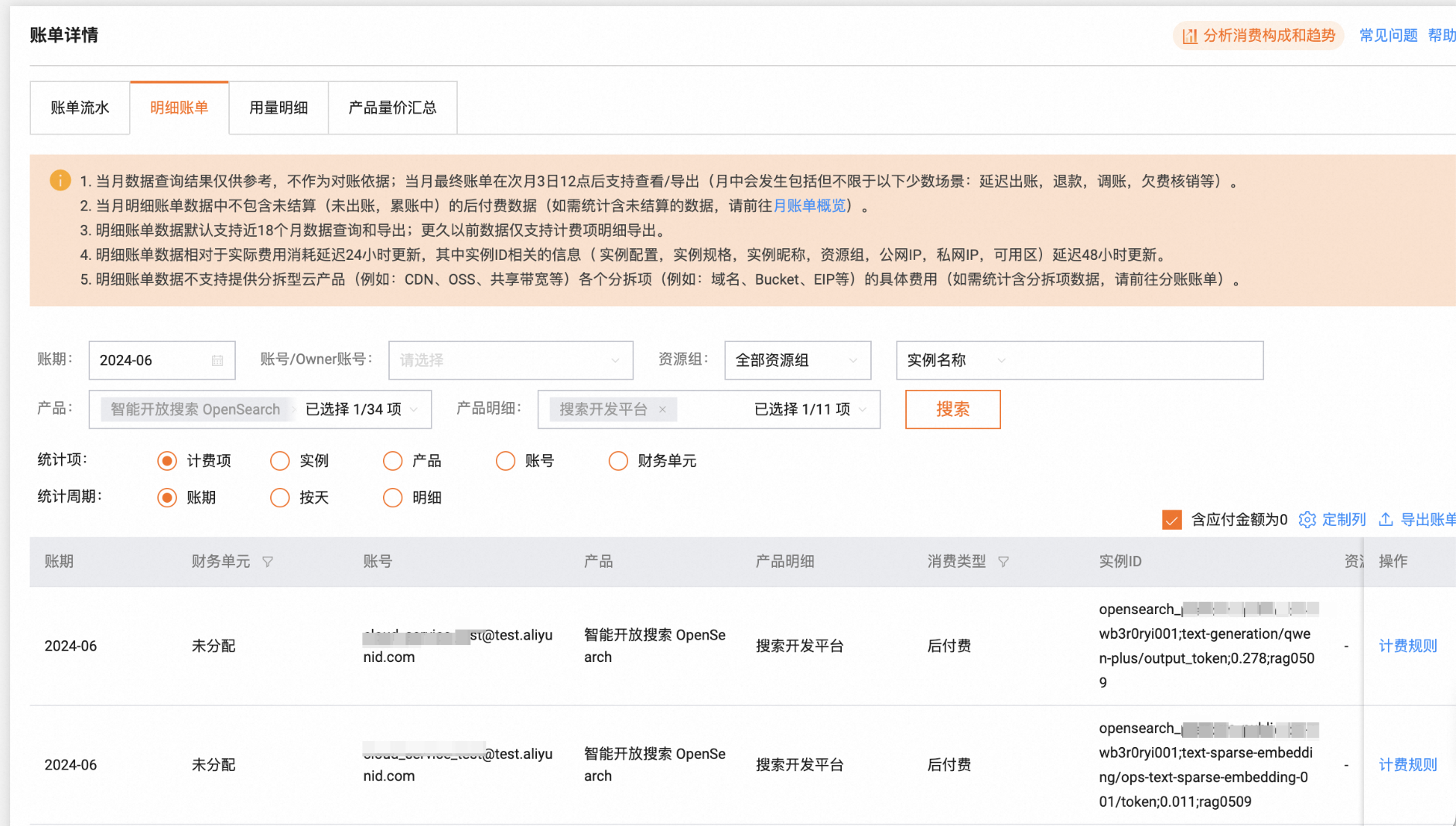
Task: Click 后付费 in the text-sparse-embedding row
Action: click(949, 765)
